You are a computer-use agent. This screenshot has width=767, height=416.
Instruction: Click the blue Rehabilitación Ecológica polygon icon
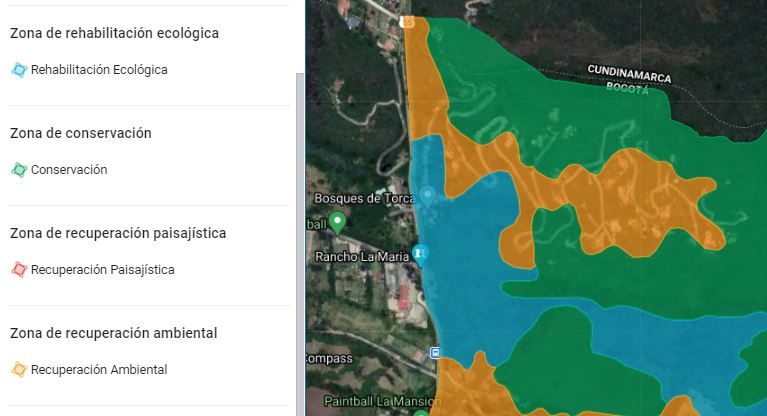click(18, 70)
